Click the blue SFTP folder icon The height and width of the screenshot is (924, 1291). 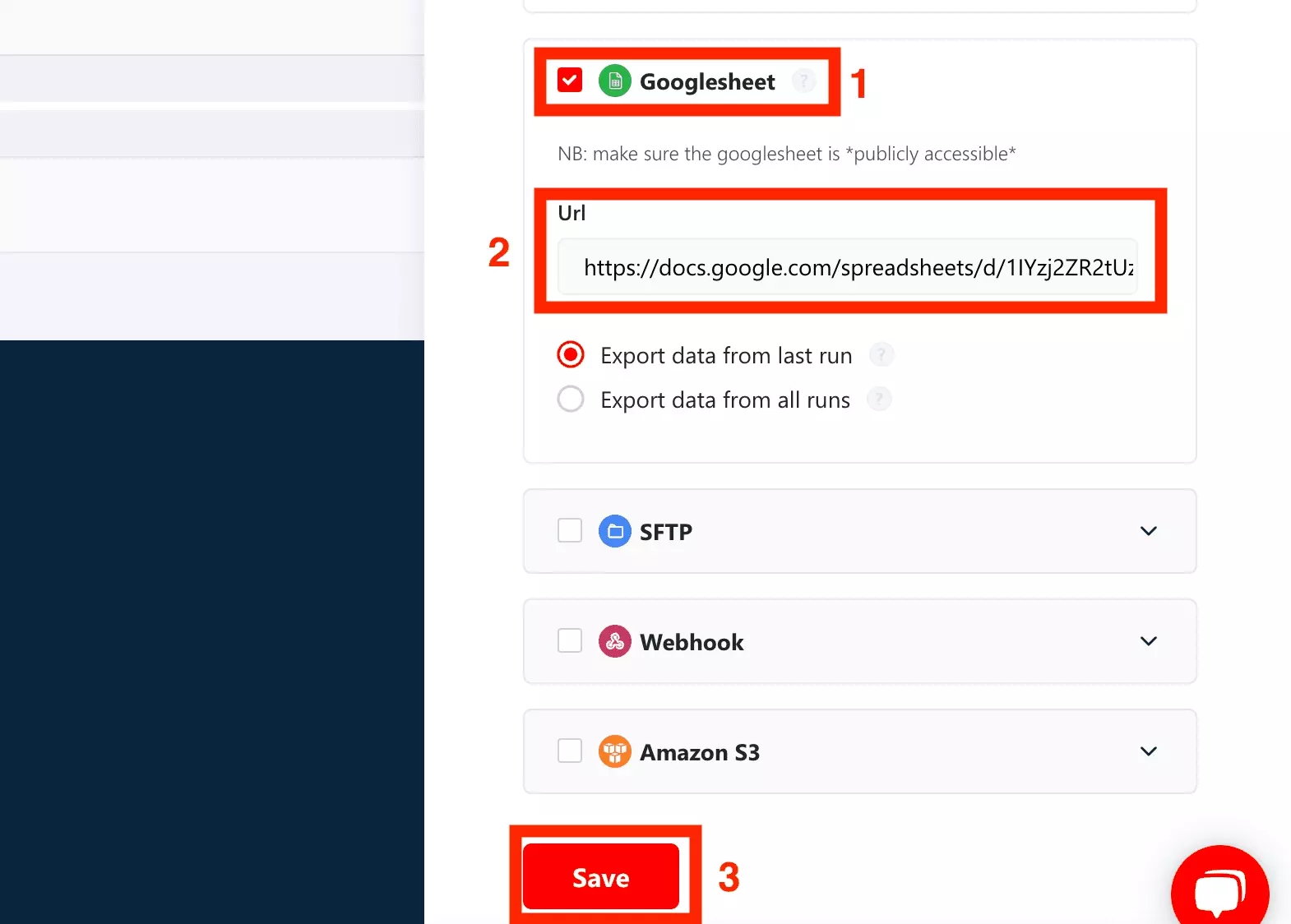click(614, 532)
